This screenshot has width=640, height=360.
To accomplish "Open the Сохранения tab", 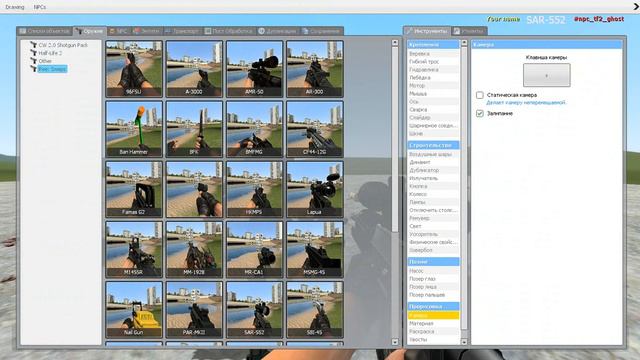I will (x=321, y=31).
